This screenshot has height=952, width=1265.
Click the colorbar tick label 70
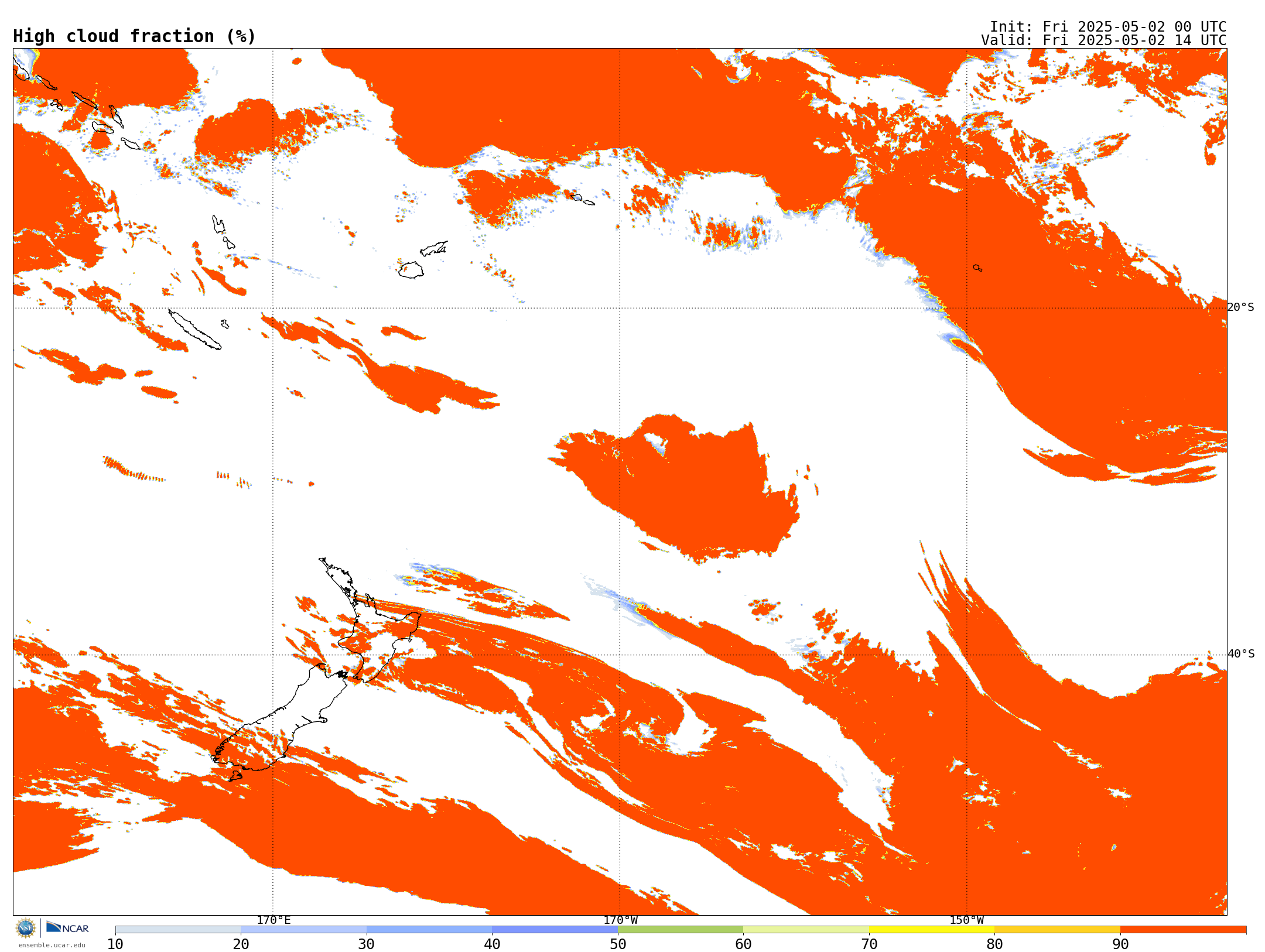(x=869, y=944)
